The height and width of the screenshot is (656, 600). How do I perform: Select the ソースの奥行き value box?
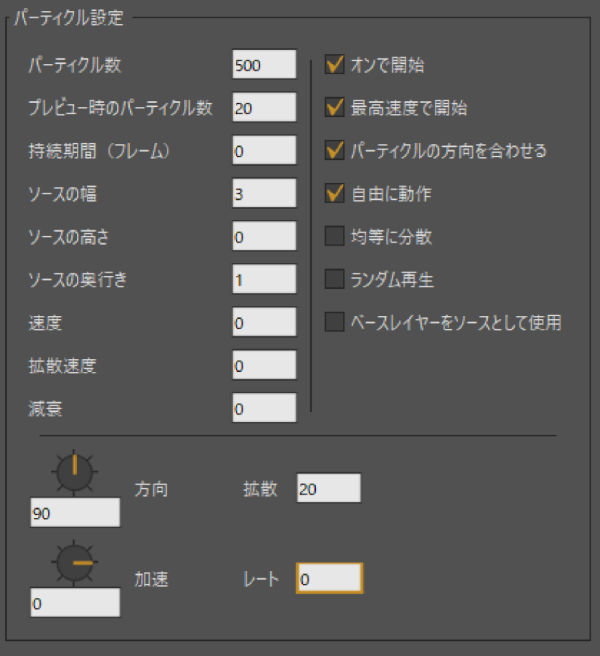click(264, 280)
